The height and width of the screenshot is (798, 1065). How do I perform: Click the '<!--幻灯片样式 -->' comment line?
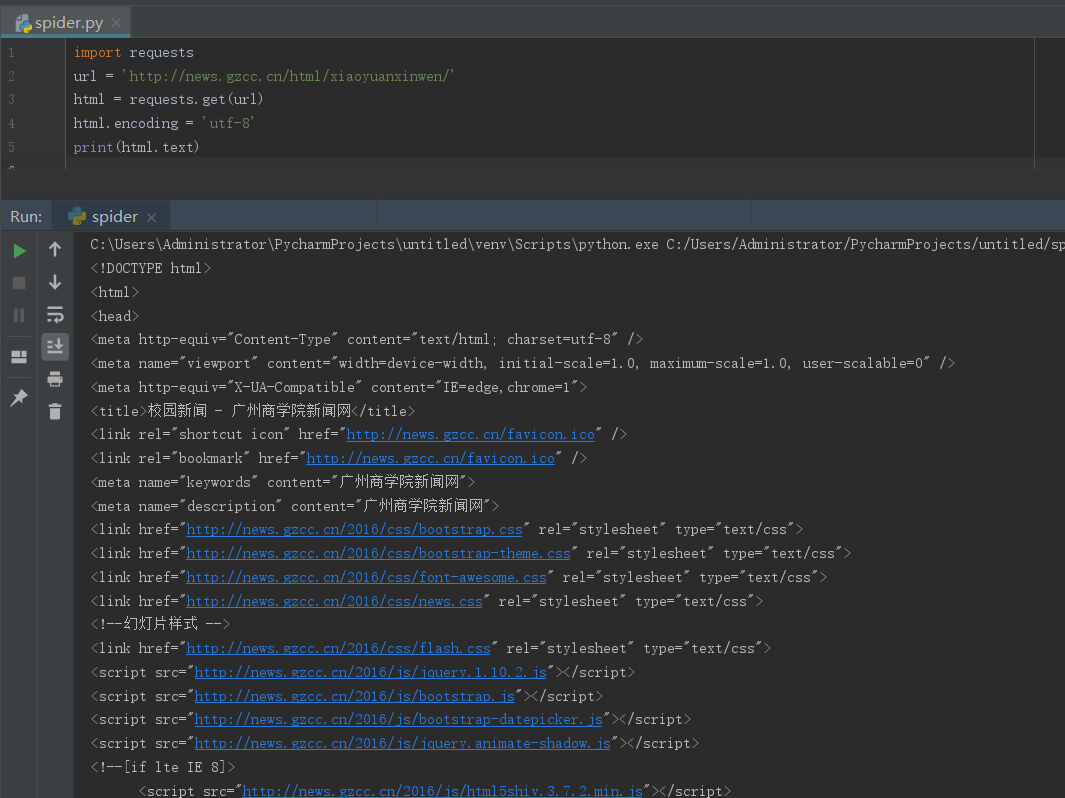click(x=160, y=623)
